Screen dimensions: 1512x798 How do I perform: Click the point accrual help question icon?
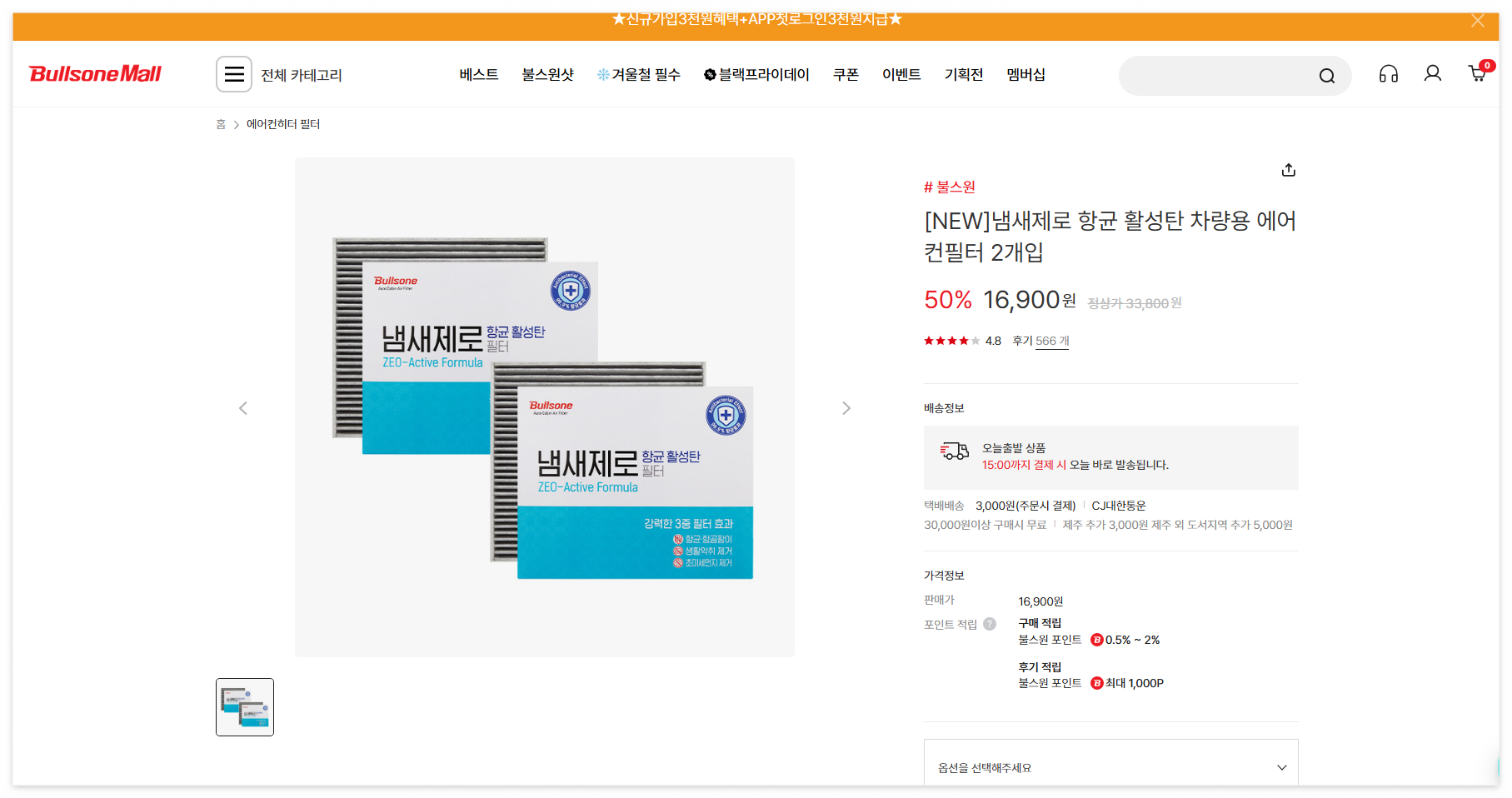tap(990, 624)
